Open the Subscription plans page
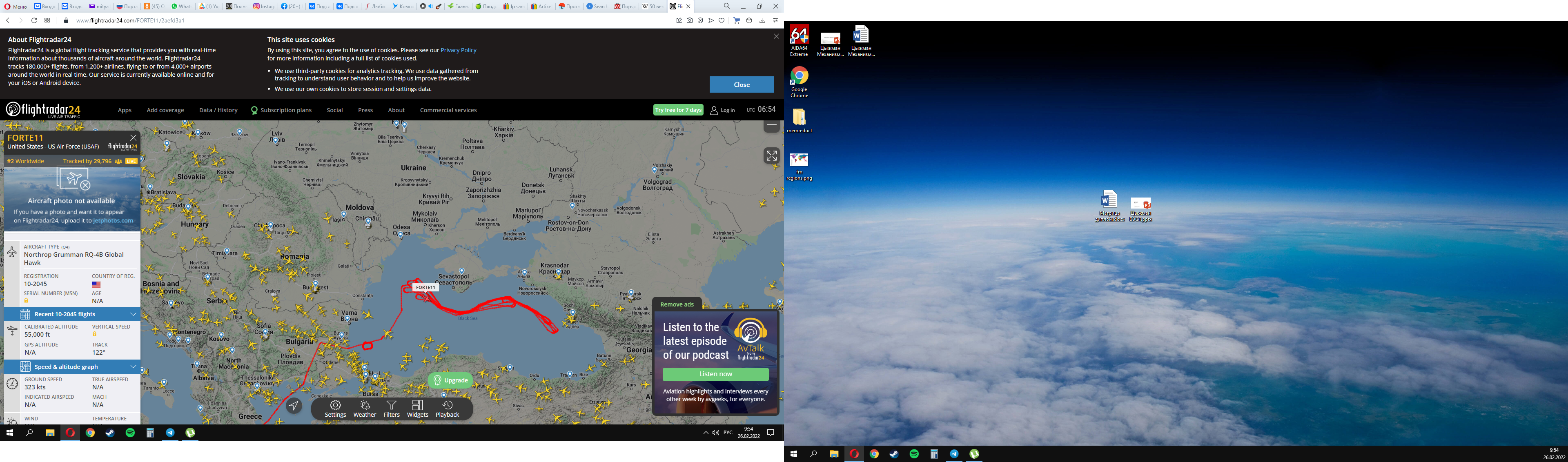Image resolution: width=1568 pixels, height=462 pixels. [281, 110]
